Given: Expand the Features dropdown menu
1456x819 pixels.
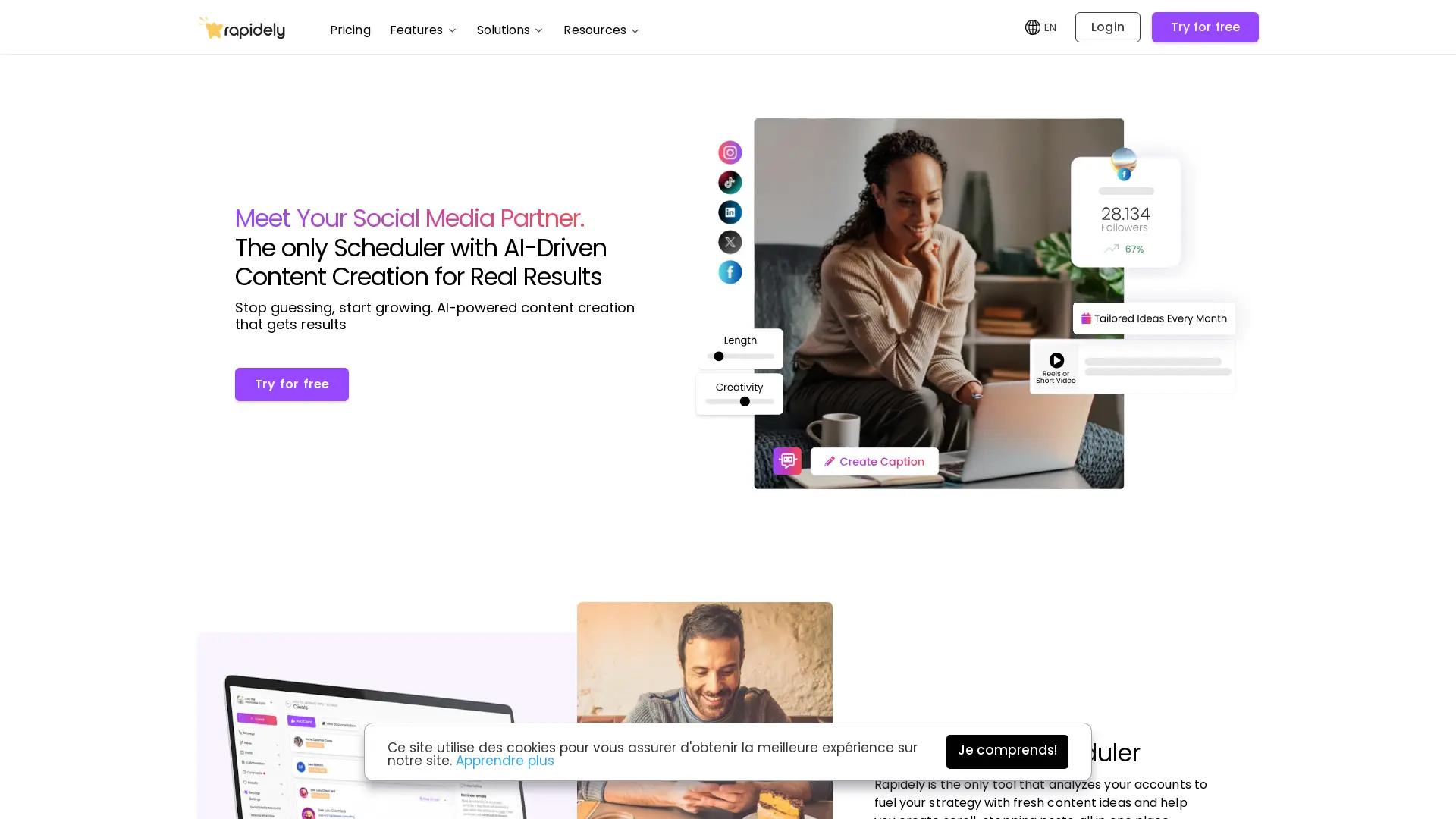Looking at the screenshot, I should tap(423, 30).
